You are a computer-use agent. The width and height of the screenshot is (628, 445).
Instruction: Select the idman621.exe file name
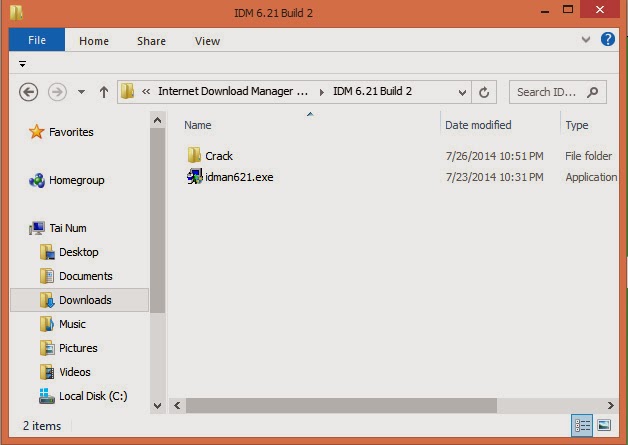point(239,177)
